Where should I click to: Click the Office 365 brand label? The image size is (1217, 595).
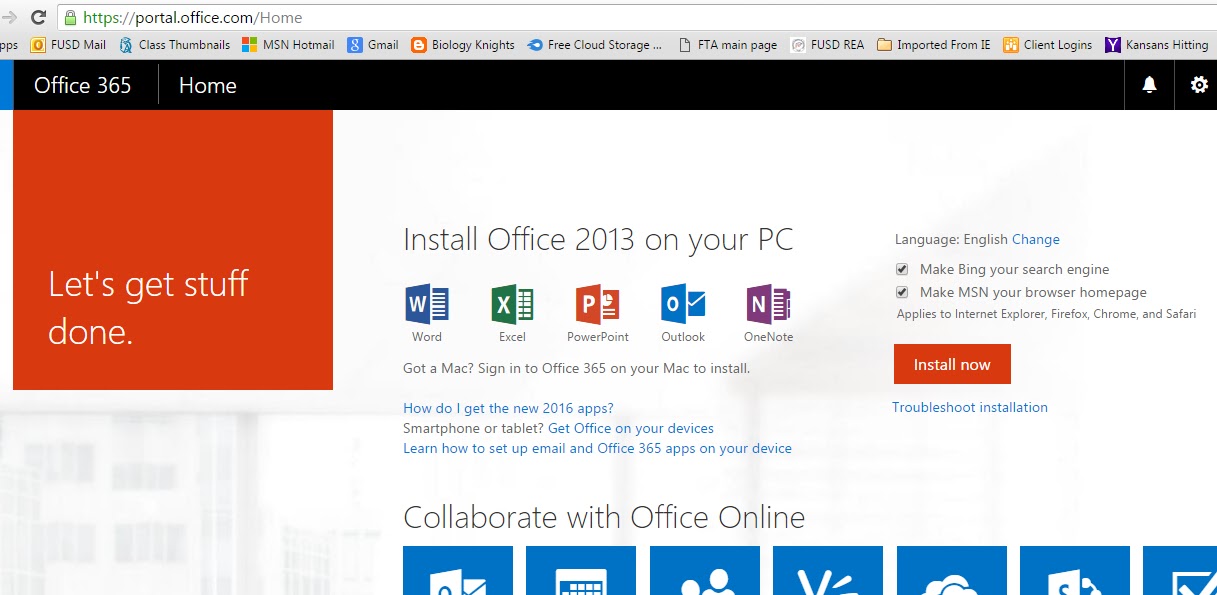(82, 85)
